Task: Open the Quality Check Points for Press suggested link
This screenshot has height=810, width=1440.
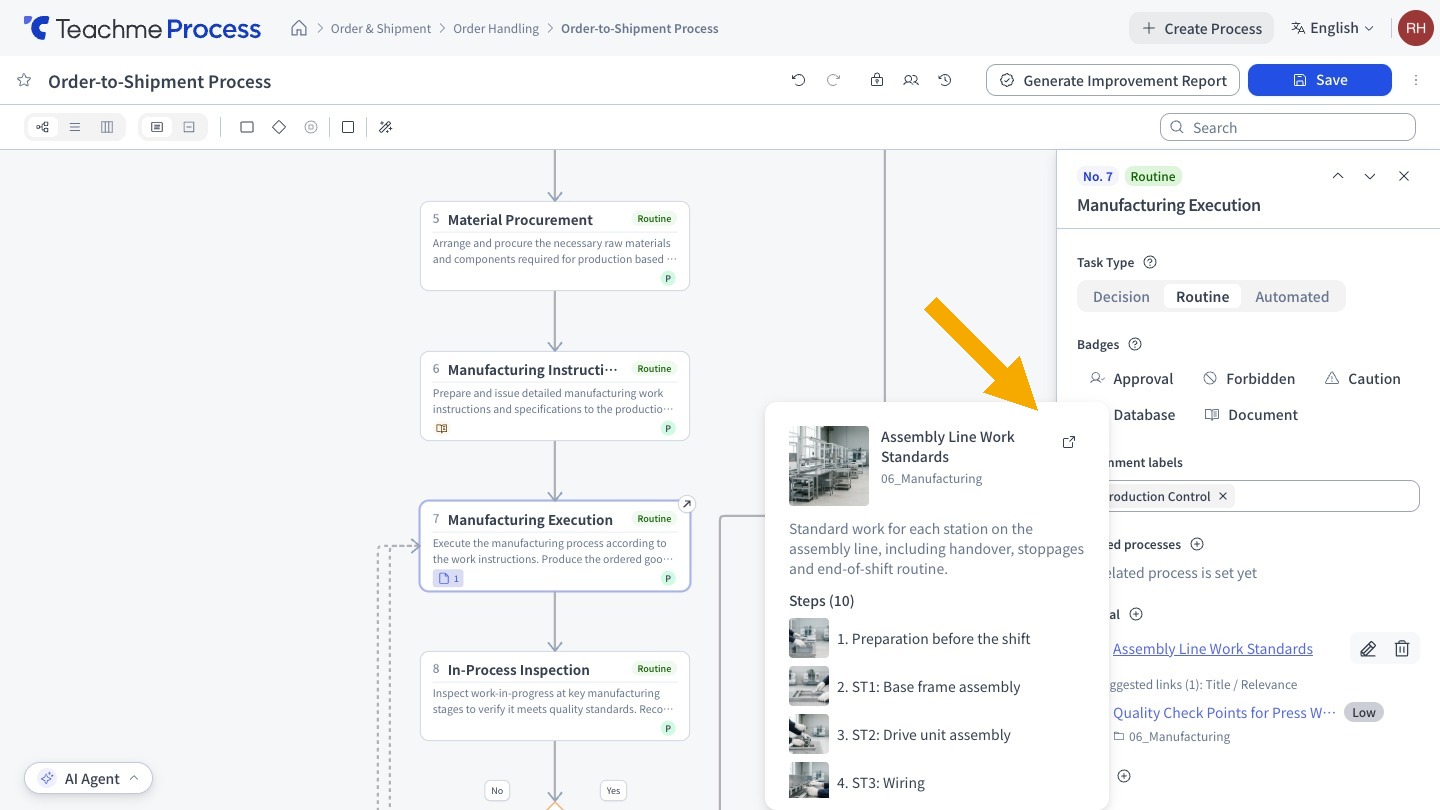Action: point(1224,713)
